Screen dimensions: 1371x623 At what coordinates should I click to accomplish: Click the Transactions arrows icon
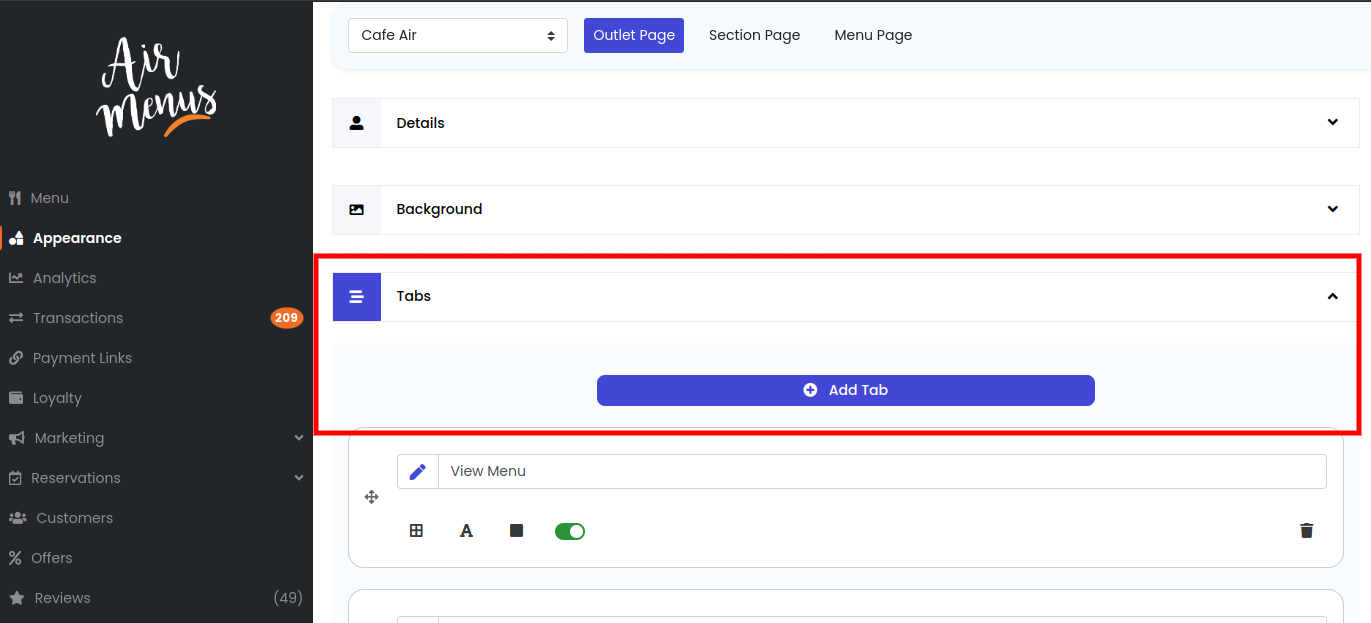(x=16, y=318)
